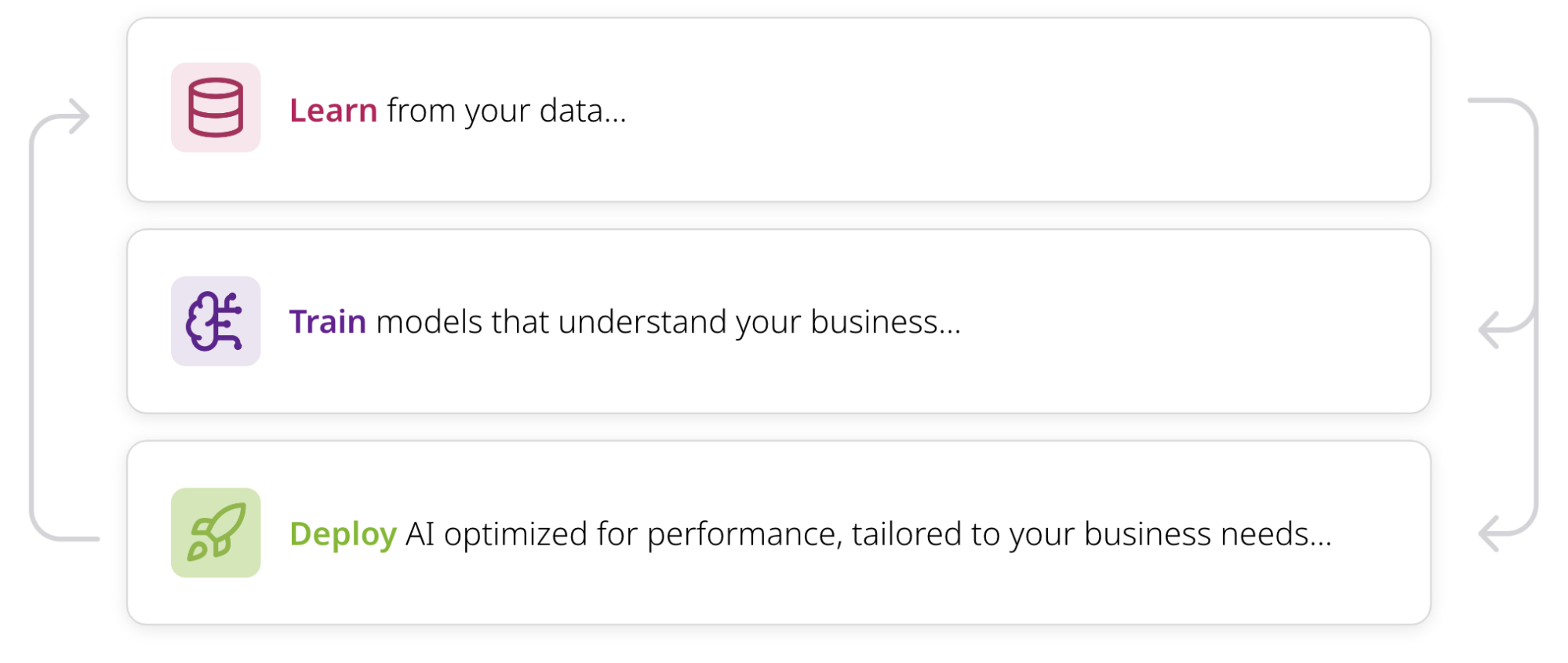Click the "from your data..." text

coord(506,111)
